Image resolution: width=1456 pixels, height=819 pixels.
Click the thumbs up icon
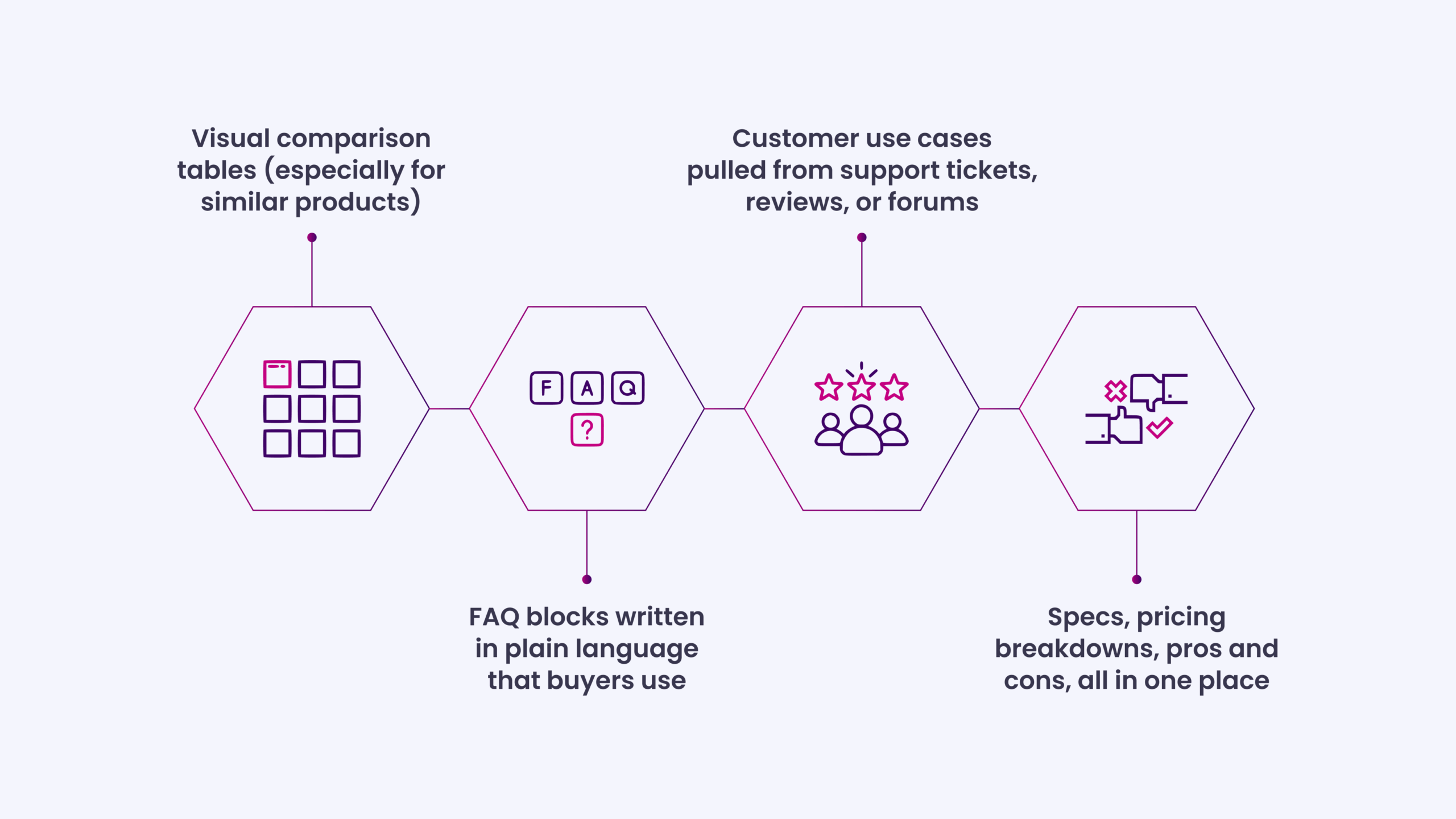1114,425
